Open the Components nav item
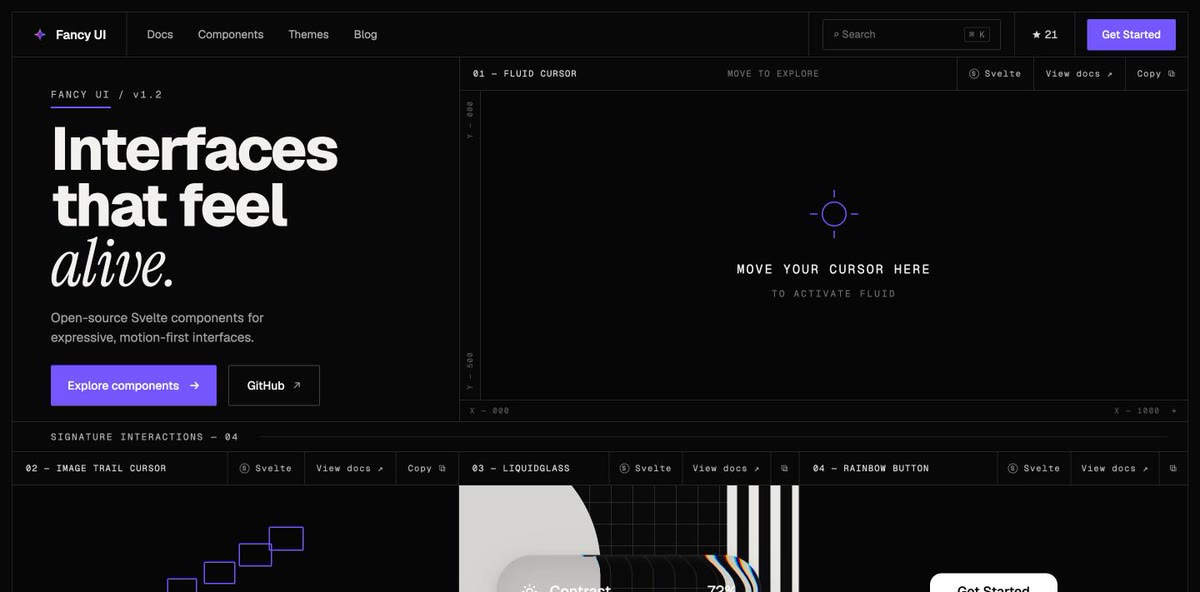This screenshot has width=1200, height=592. [231, 35]
